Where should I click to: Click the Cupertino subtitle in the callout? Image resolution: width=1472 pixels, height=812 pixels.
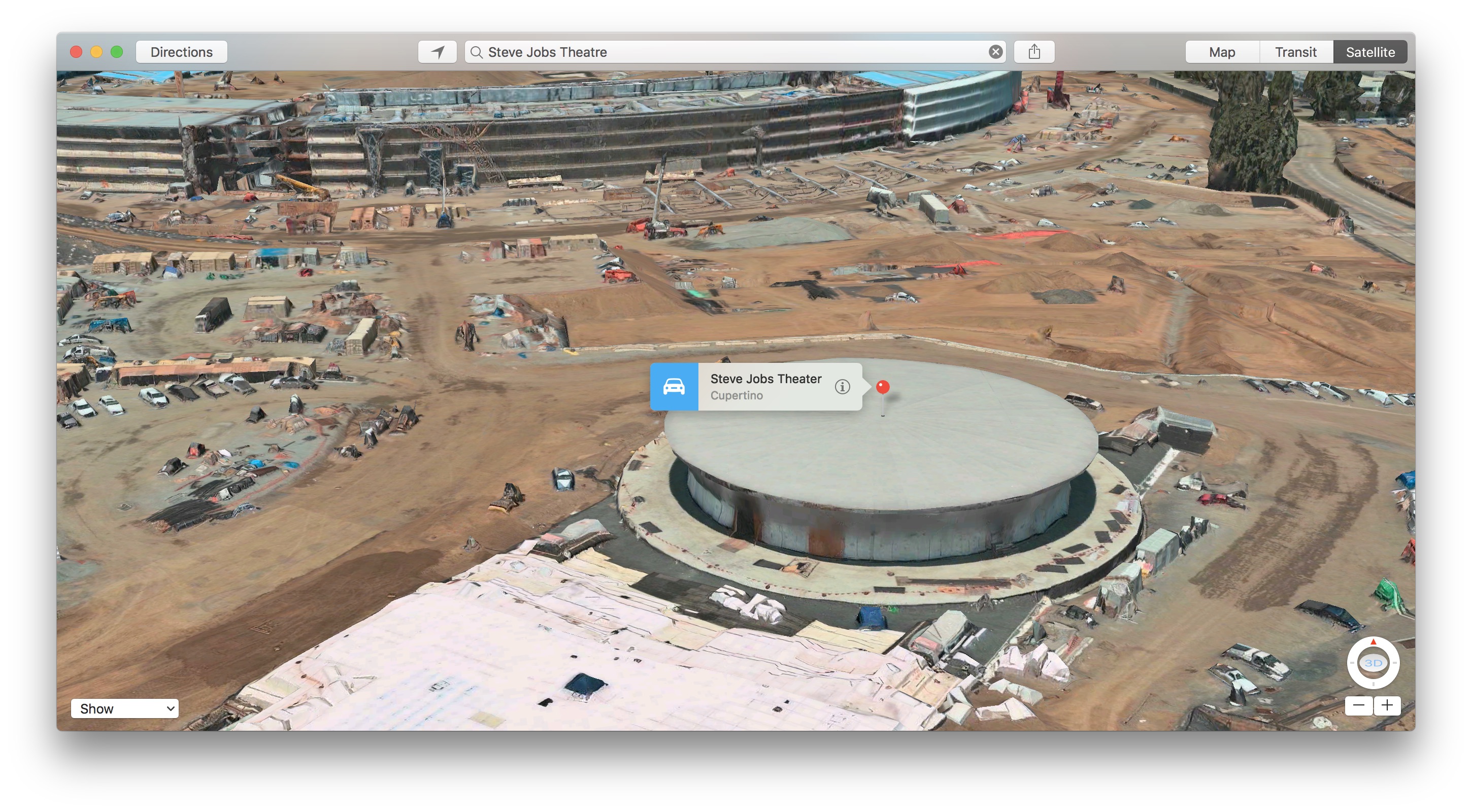(x=737, y=395)
